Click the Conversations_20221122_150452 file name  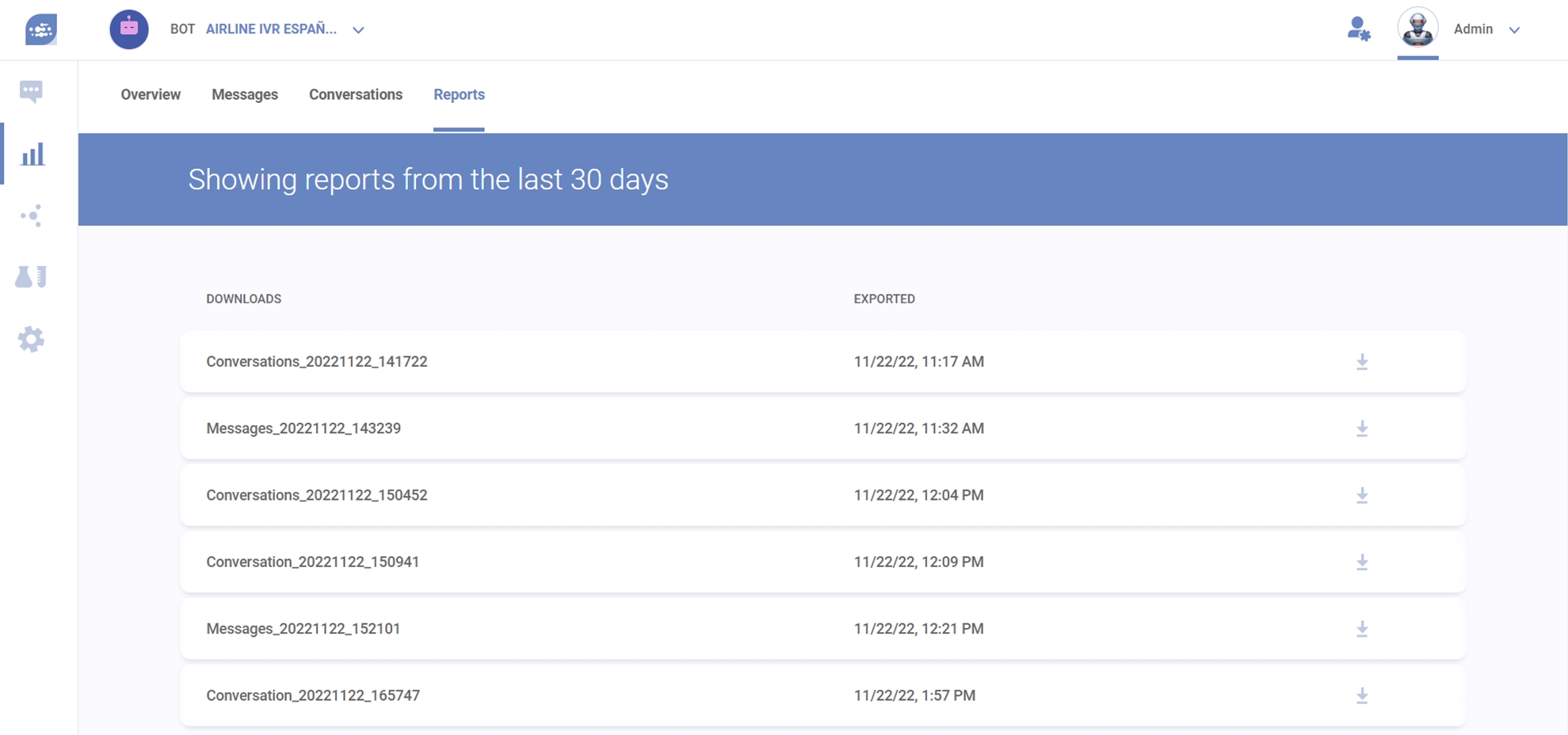[x=316, y=495]
